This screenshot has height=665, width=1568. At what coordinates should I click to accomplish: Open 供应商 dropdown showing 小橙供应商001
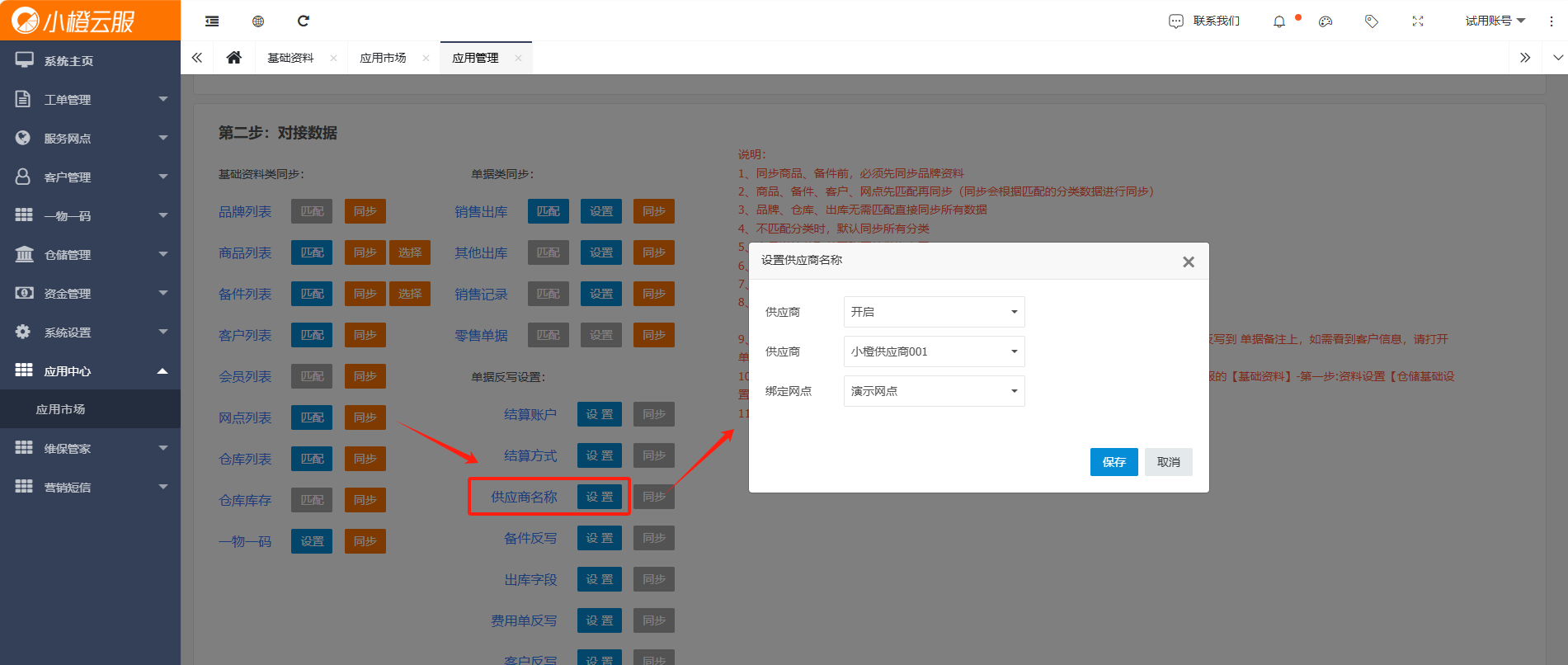(935, 351)
